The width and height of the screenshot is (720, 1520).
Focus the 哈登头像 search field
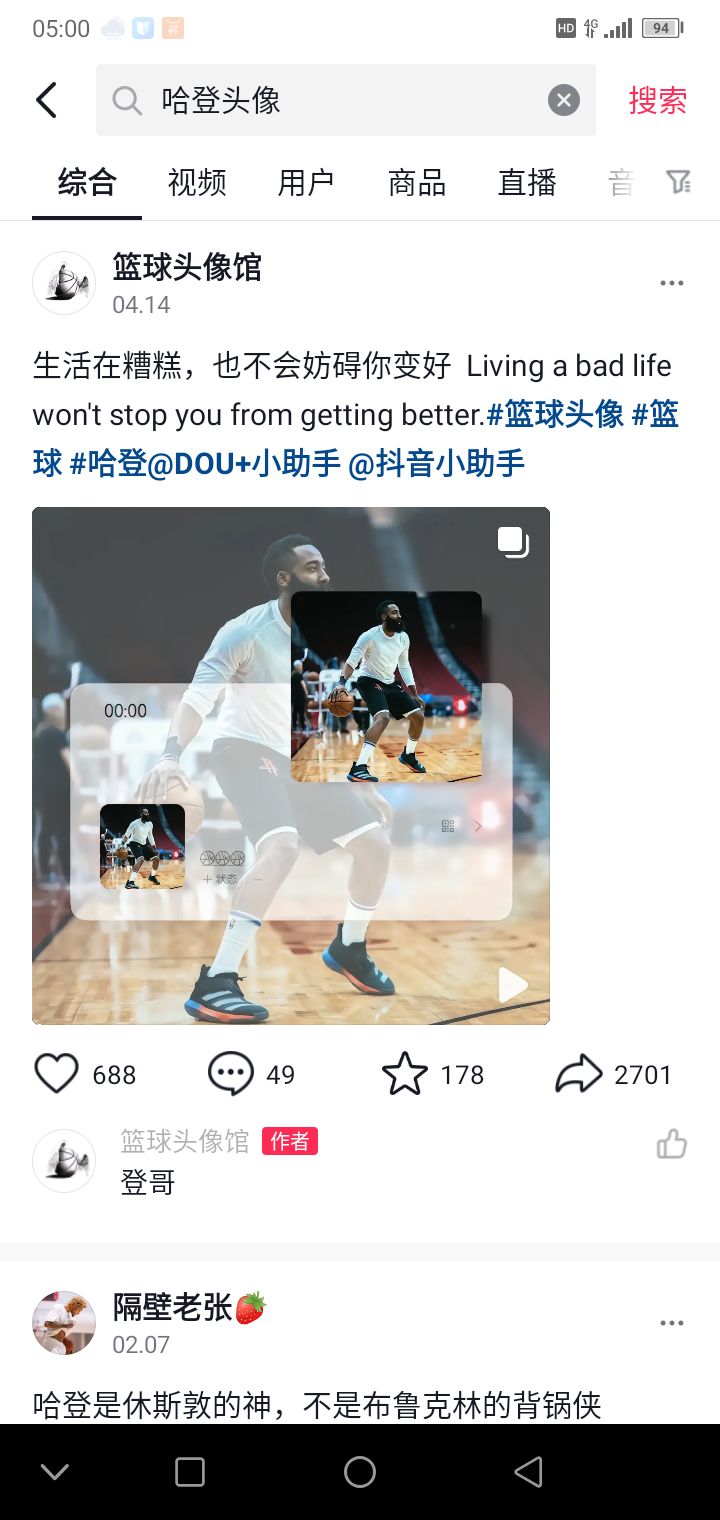click(346, 100)
